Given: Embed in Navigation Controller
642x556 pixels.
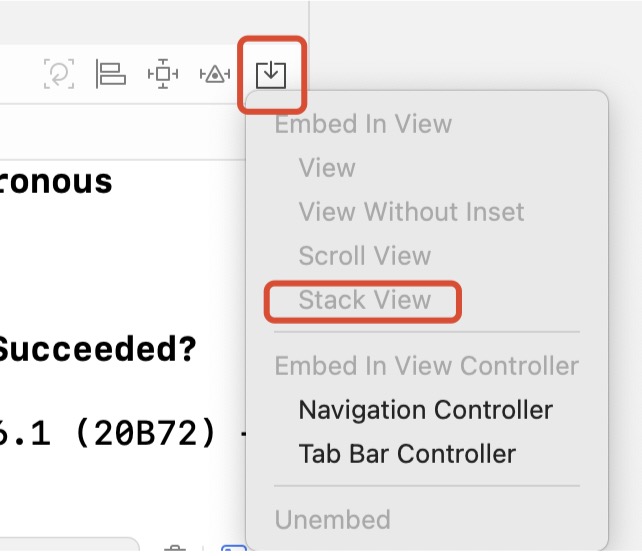Looking at the screenshot, I should (425, 410).
